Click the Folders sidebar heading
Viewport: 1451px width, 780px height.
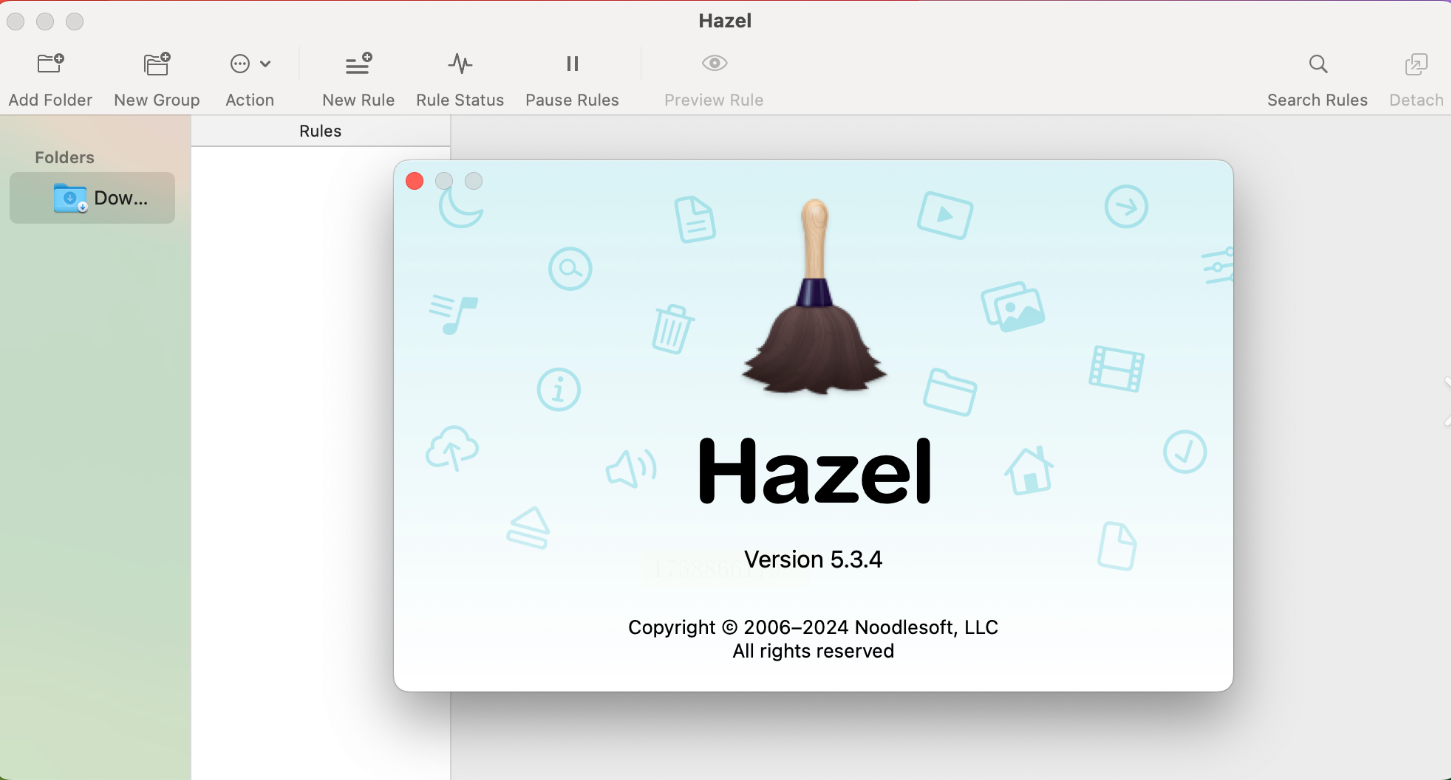[x=64, y=157]
